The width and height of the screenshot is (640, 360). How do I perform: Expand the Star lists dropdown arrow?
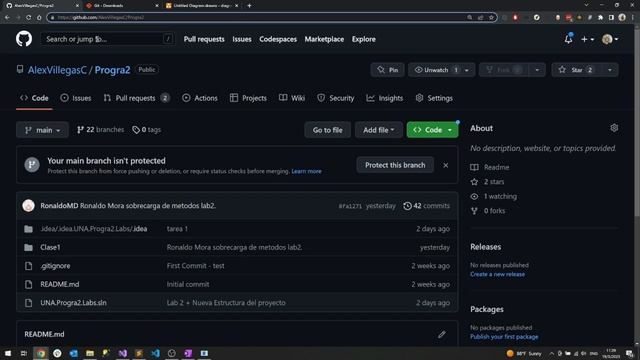point(610,70)
